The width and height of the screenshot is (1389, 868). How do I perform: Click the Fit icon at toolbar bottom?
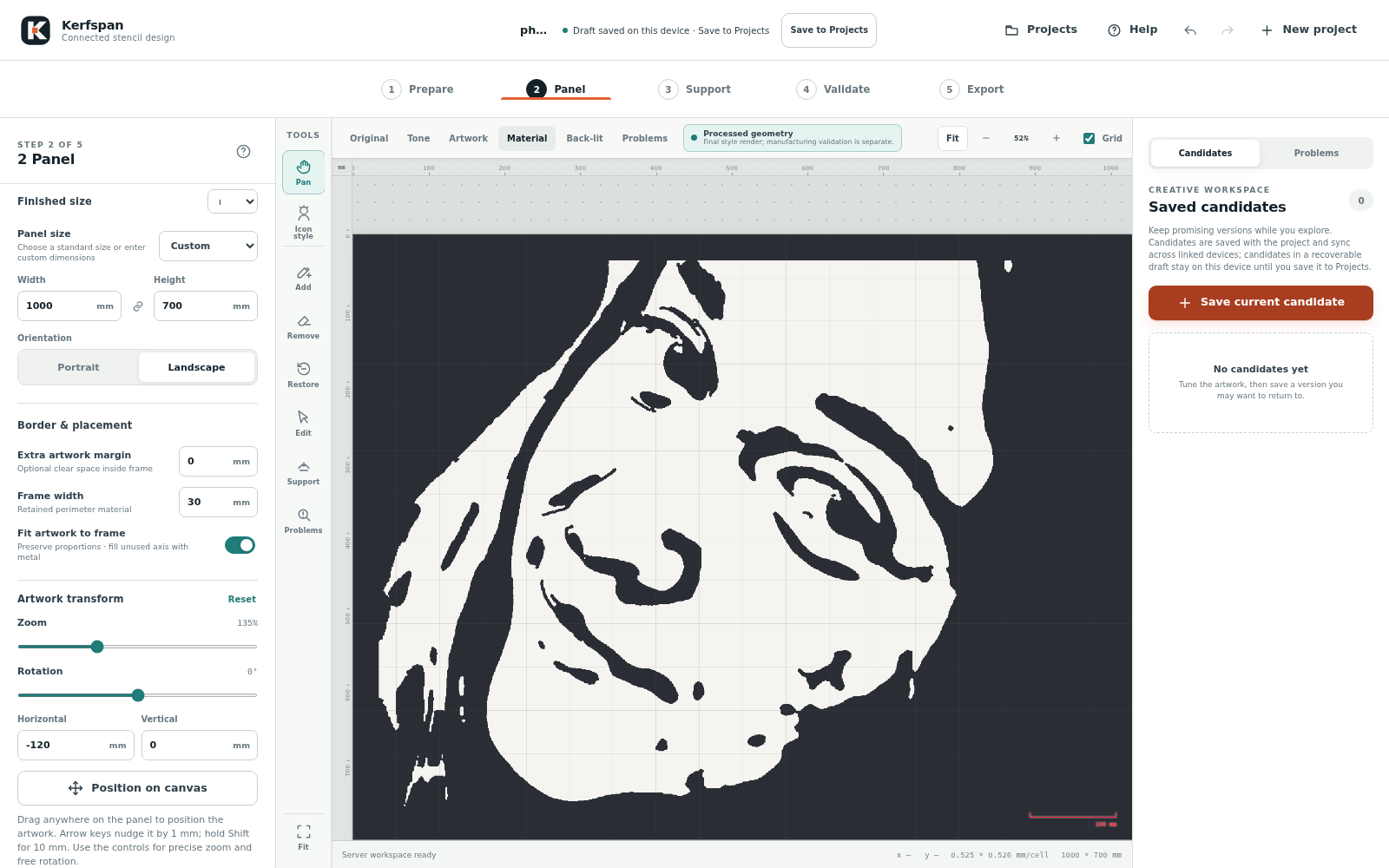(303, 838)
